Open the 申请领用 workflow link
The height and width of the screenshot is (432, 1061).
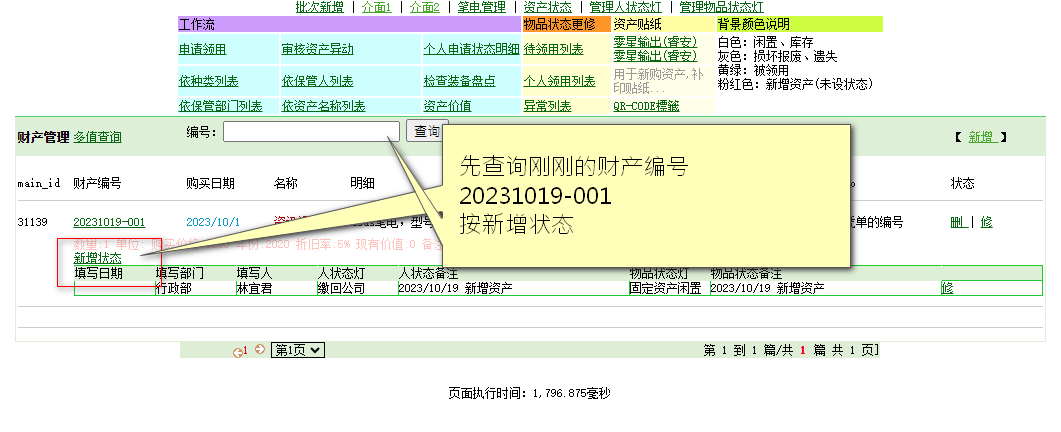point(202,48)
